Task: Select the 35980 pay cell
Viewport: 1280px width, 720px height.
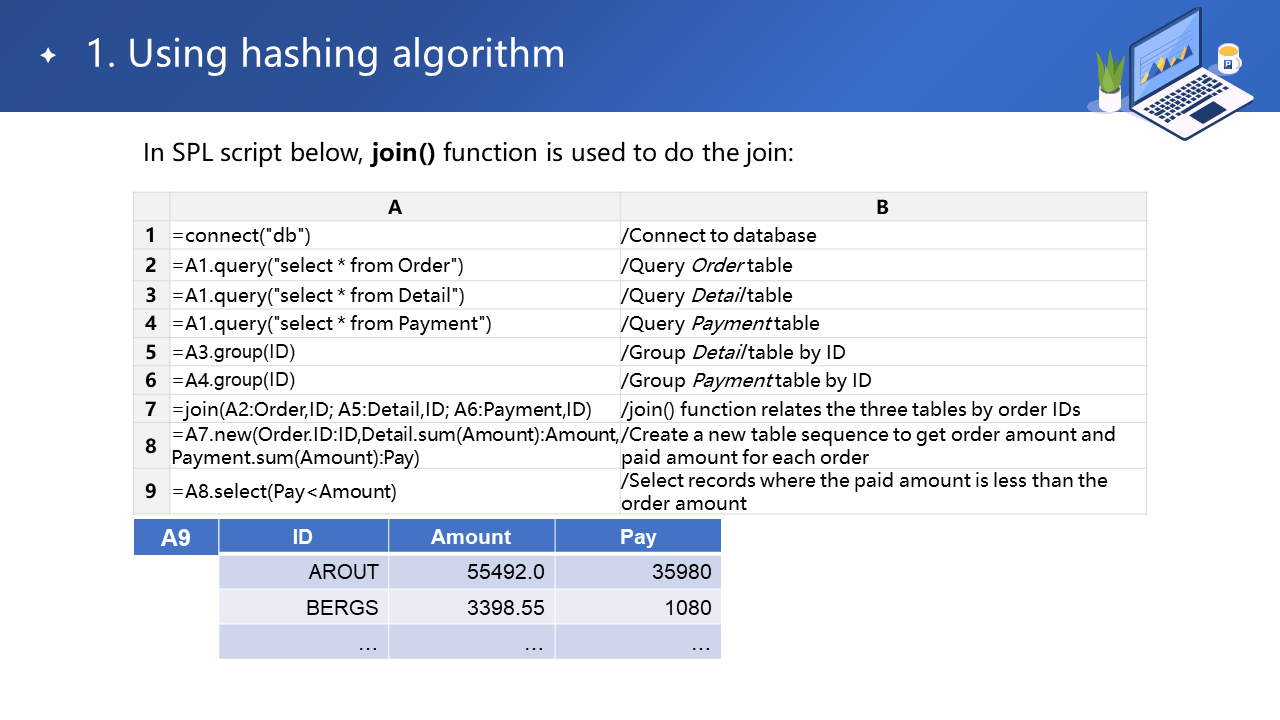Action: tap(638, 572)
